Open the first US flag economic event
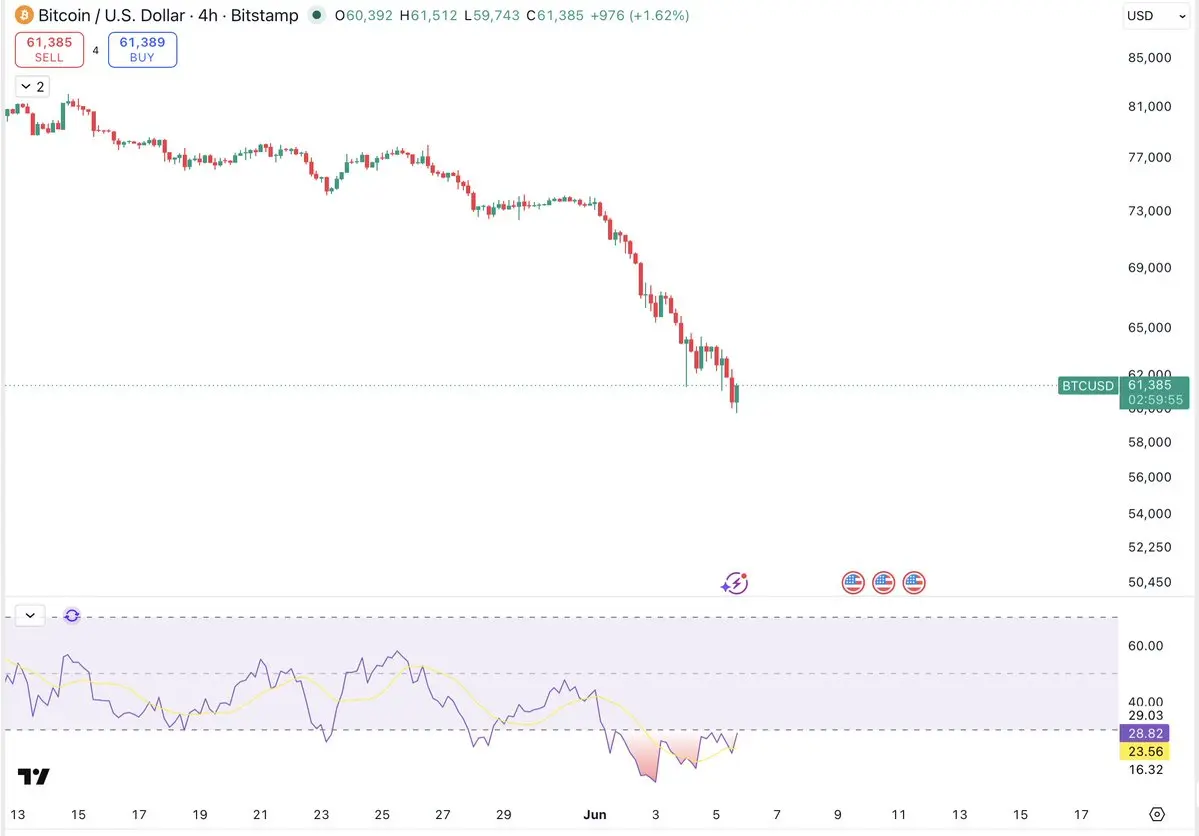Viewport: 1199px width, 836px height. pos(853,583)
